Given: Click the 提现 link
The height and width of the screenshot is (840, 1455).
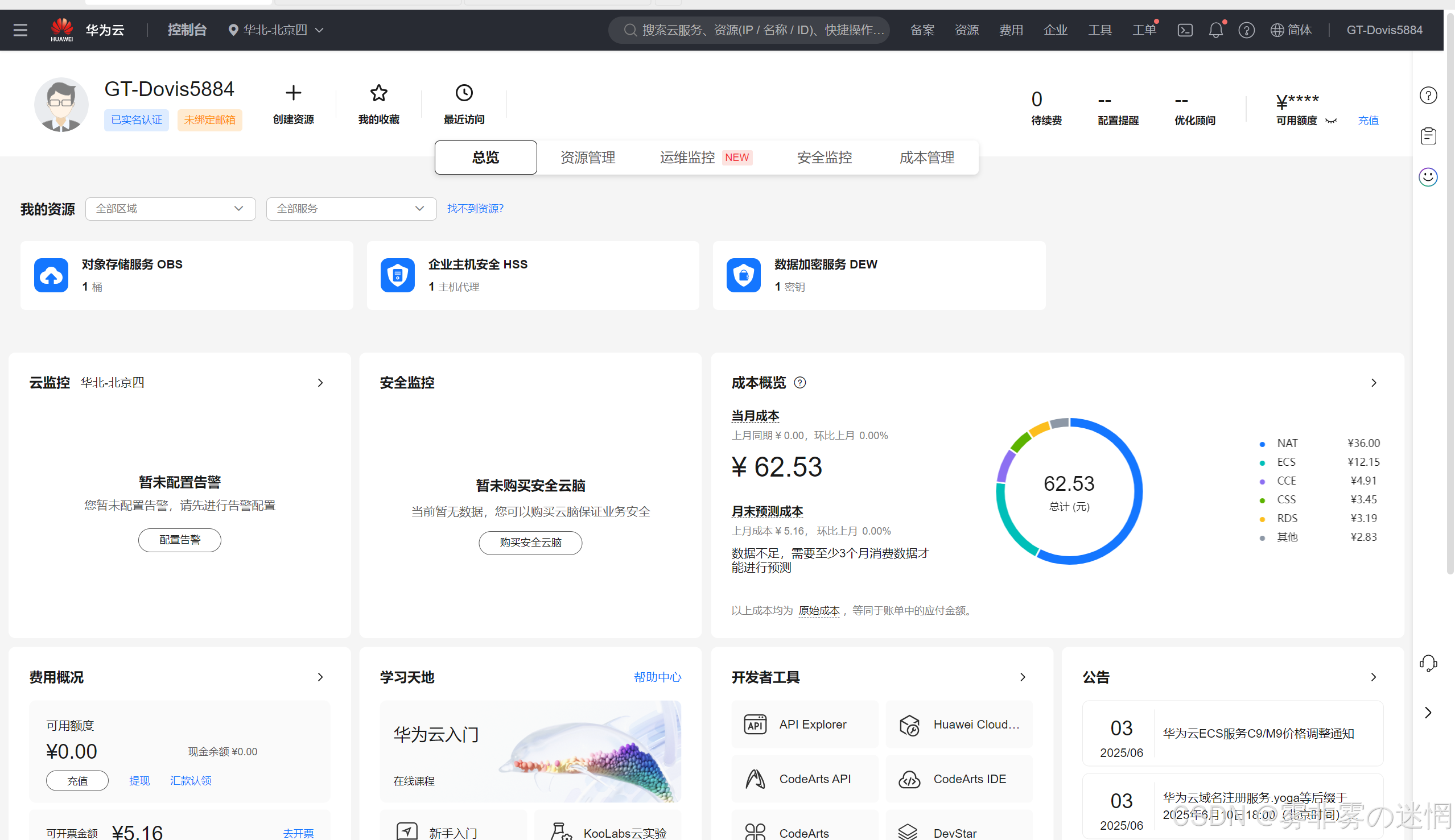Looking at the screenshot, I should click(x=139, y=781).
